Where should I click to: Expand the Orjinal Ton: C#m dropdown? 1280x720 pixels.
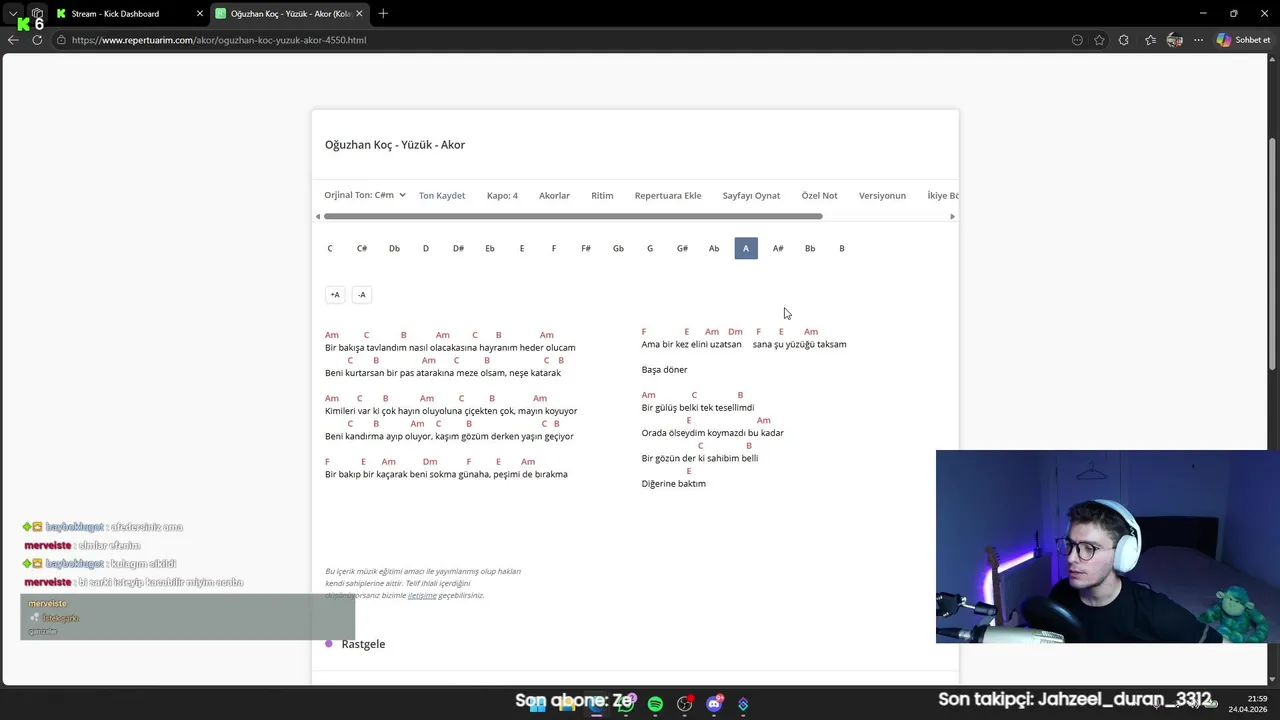click(x=365, y=195)
